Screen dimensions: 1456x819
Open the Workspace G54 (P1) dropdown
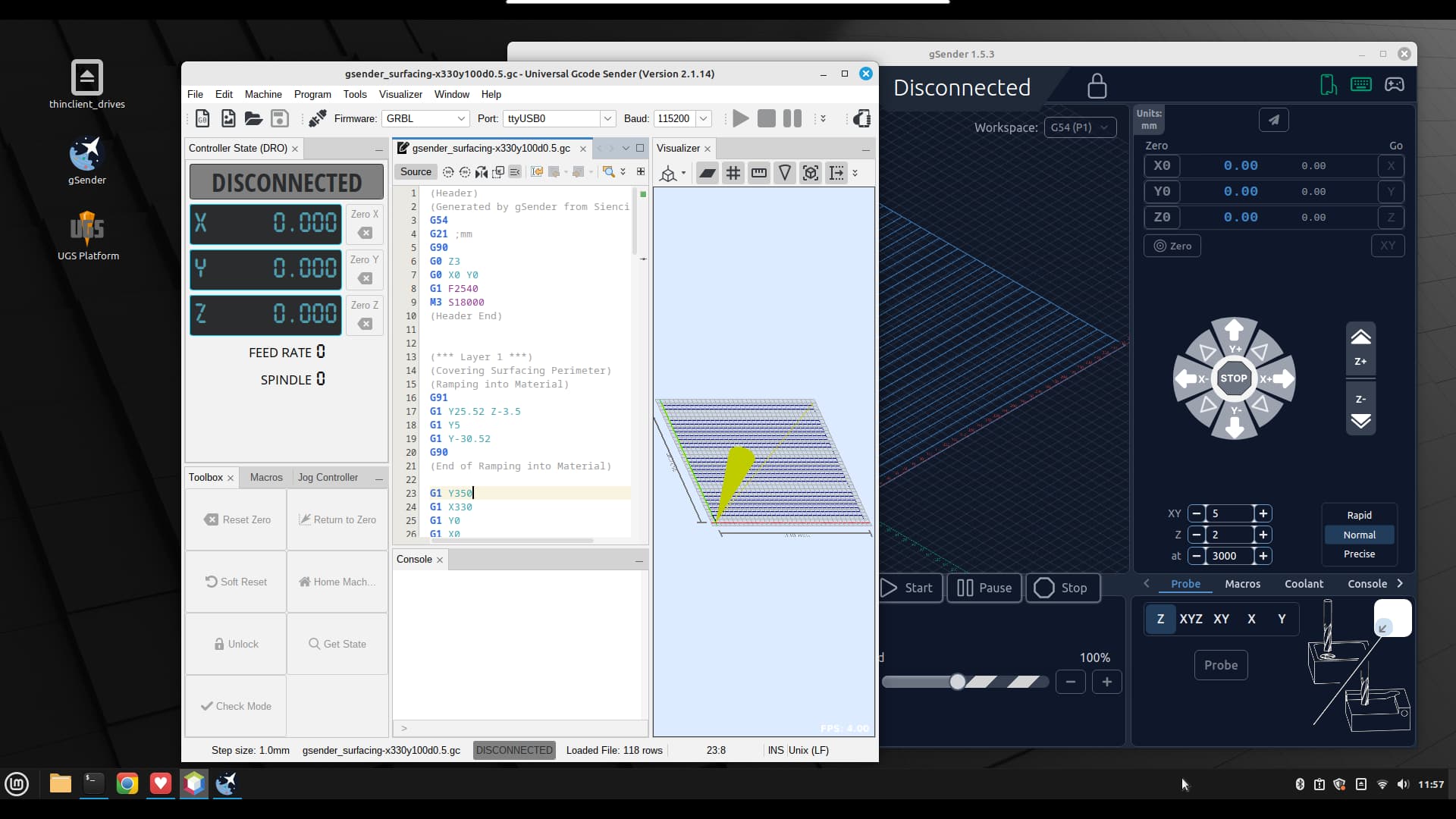[1080, 127]
